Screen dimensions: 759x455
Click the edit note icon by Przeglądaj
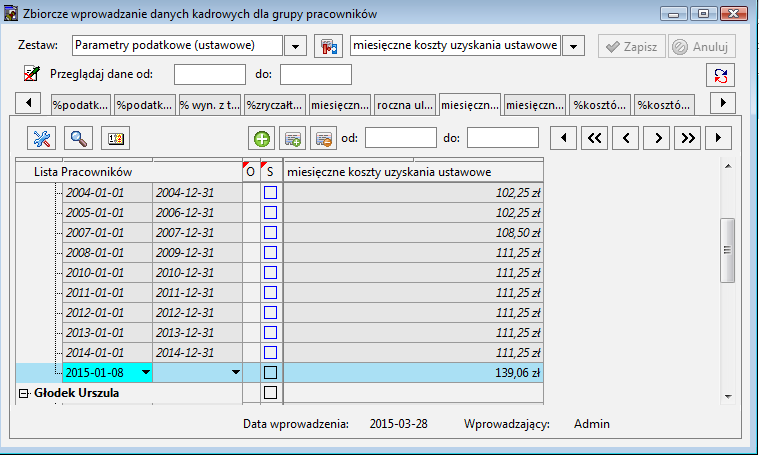click(31, 74)
